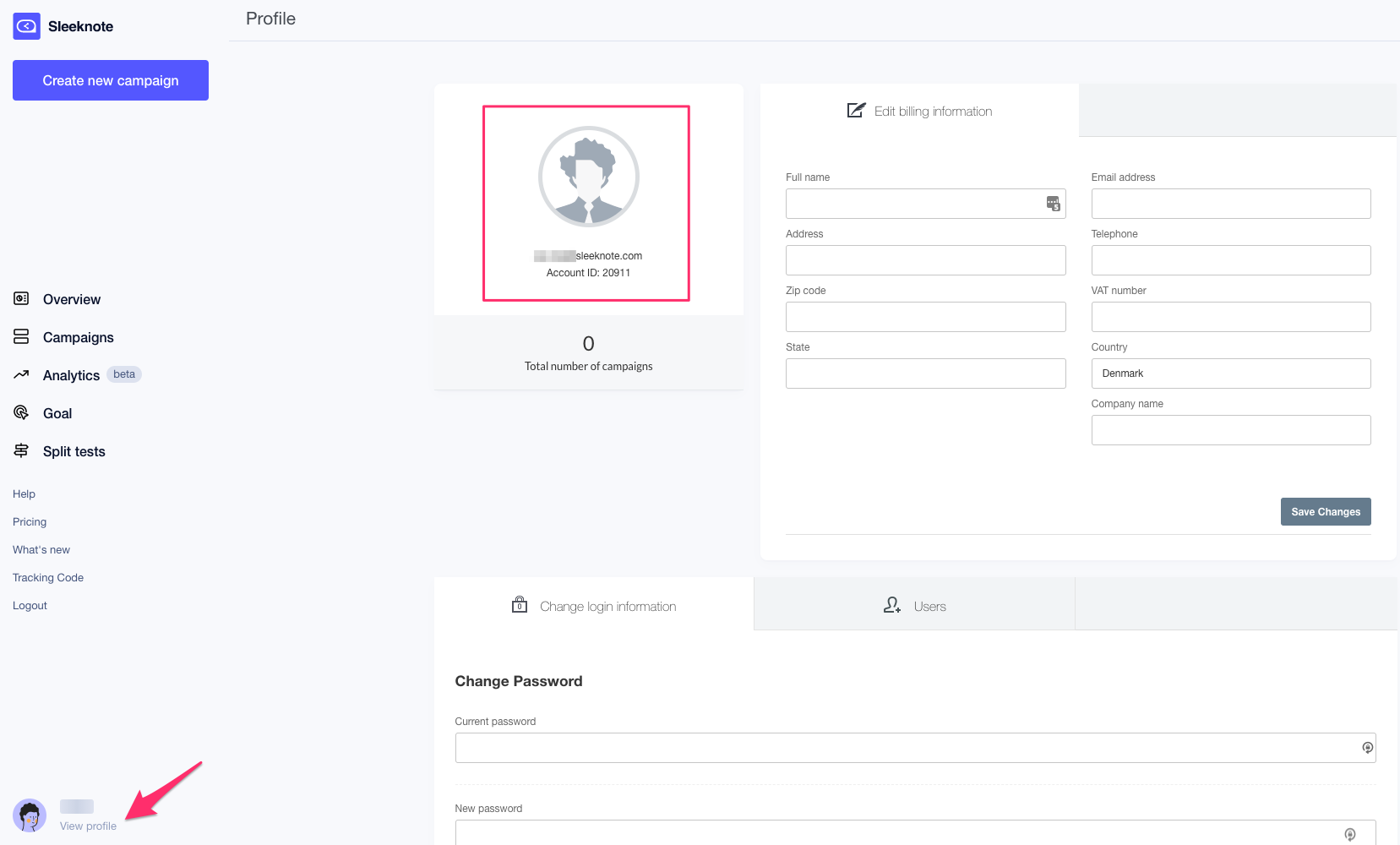Focus the Email address input field
The height and width of the screenshot is (845, 1400).
pyautogui.click(x=1230, y=204)
